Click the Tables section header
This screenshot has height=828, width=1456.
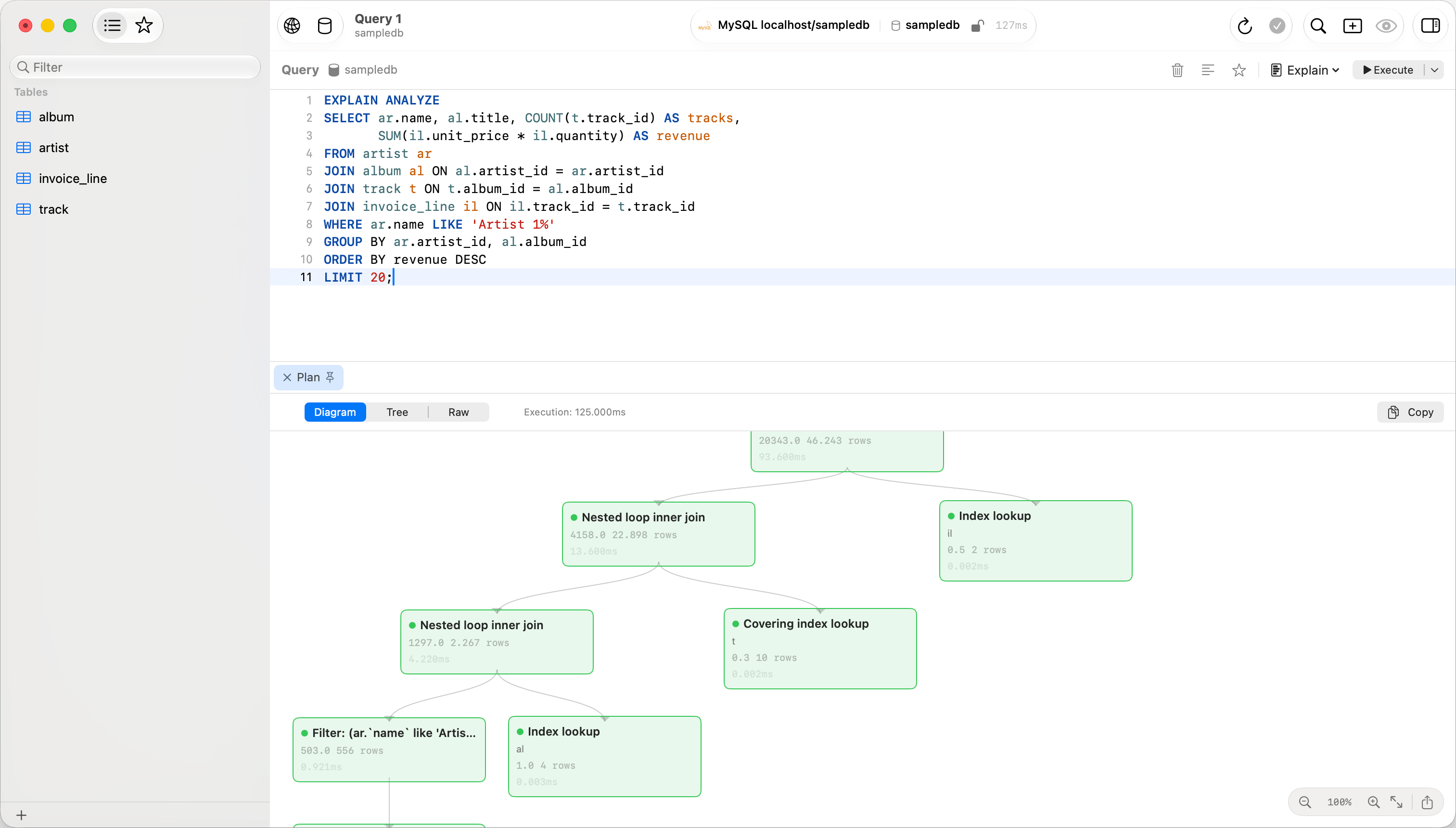tap(31, 92)
